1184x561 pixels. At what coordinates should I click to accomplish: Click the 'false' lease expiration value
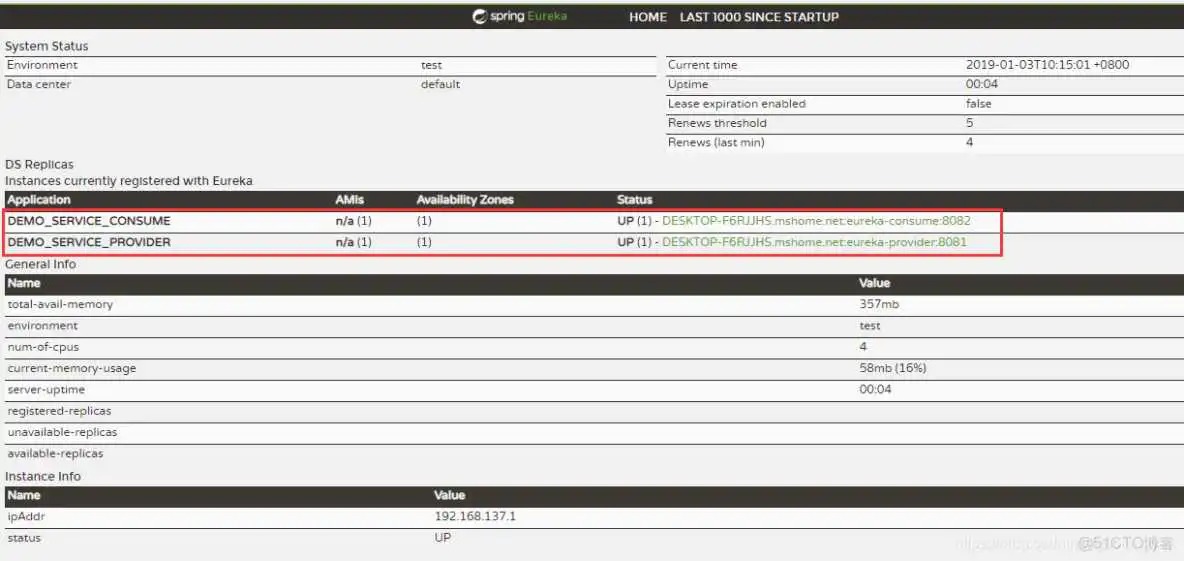click(979, 103)
